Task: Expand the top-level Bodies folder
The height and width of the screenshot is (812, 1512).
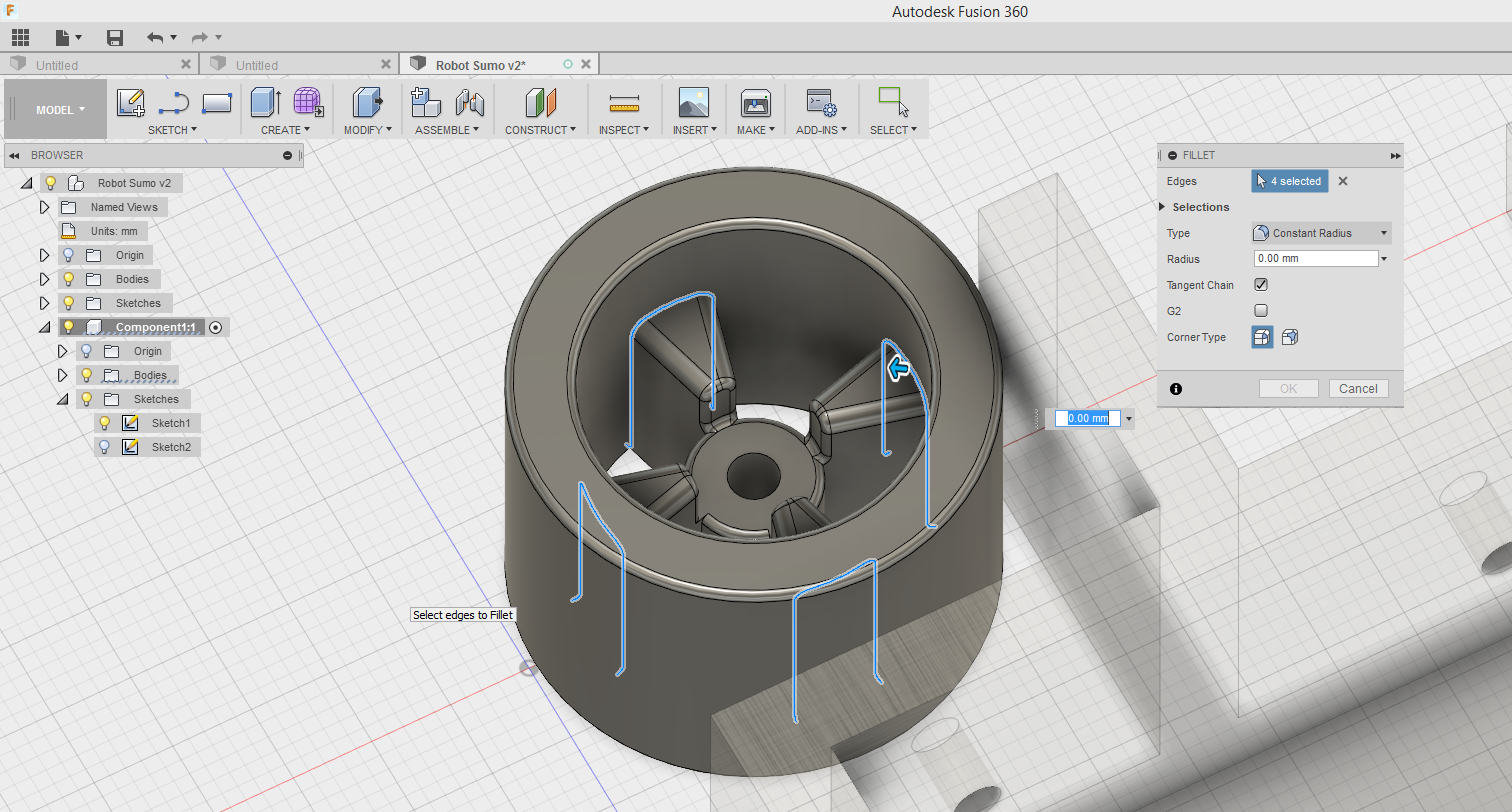Action: [x=44, y=279]
